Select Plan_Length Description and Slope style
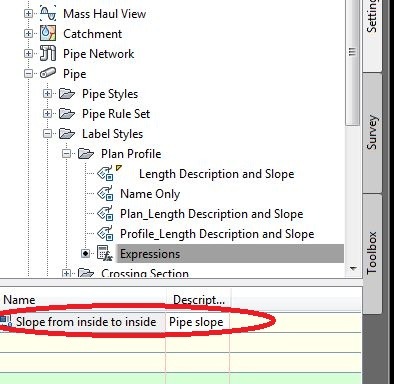 pos(212,214)
